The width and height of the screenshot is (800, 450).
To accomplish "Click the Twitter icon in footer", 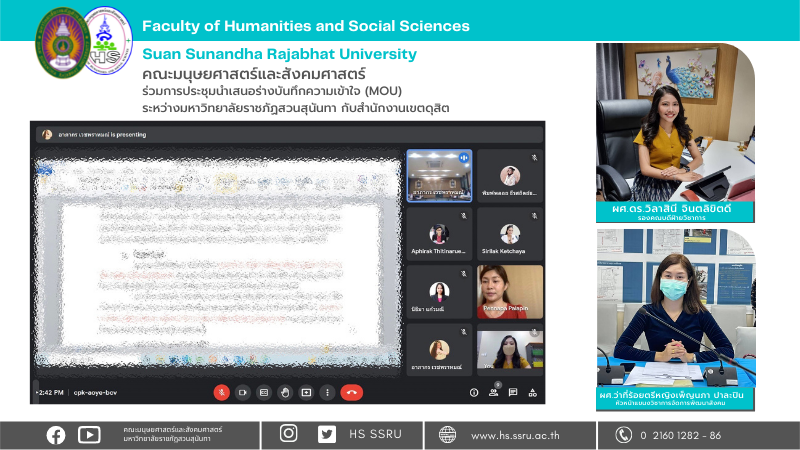I will pos(326,434).
